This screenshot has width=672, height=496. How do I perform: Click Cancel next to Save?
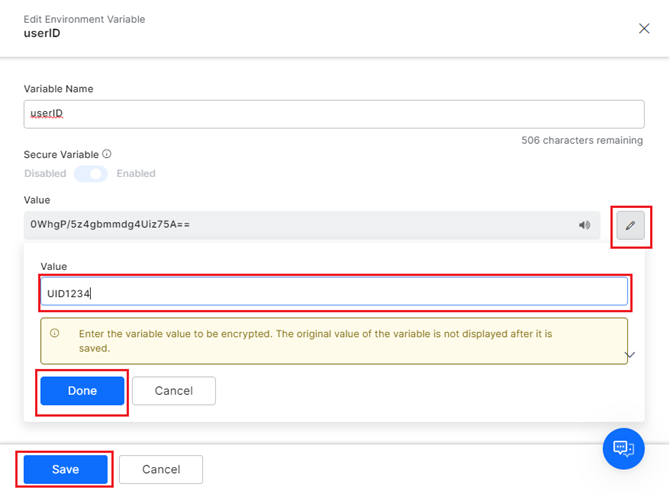click(161, 469)
